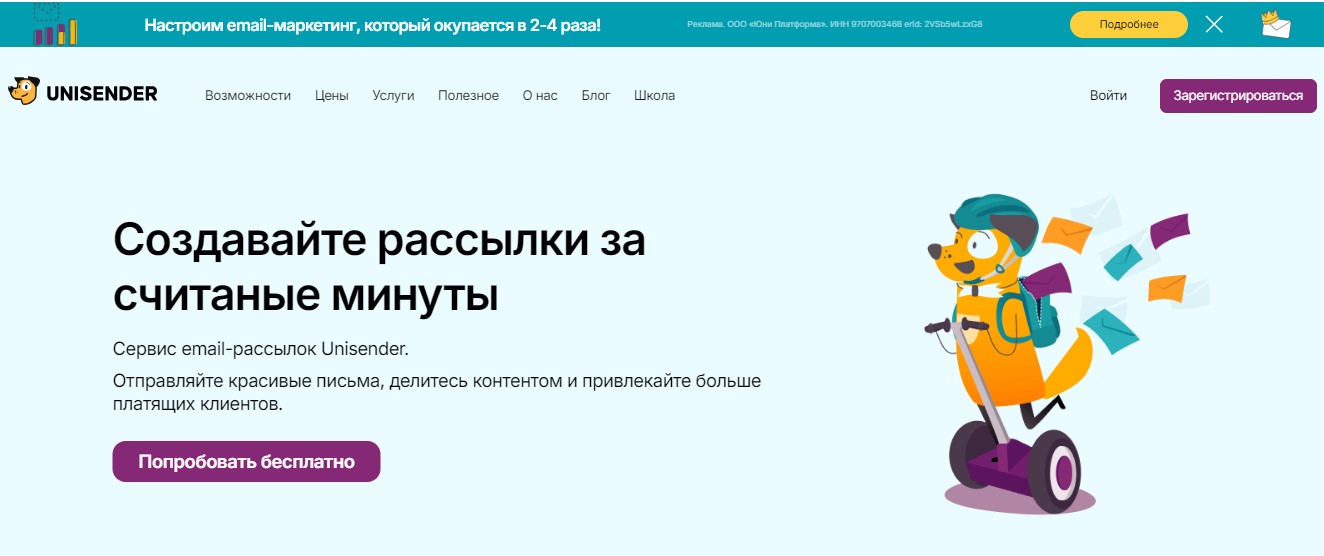Expand the Услуги menu
This screenshot has height=556, width=1324.
[x=393, y=96]
